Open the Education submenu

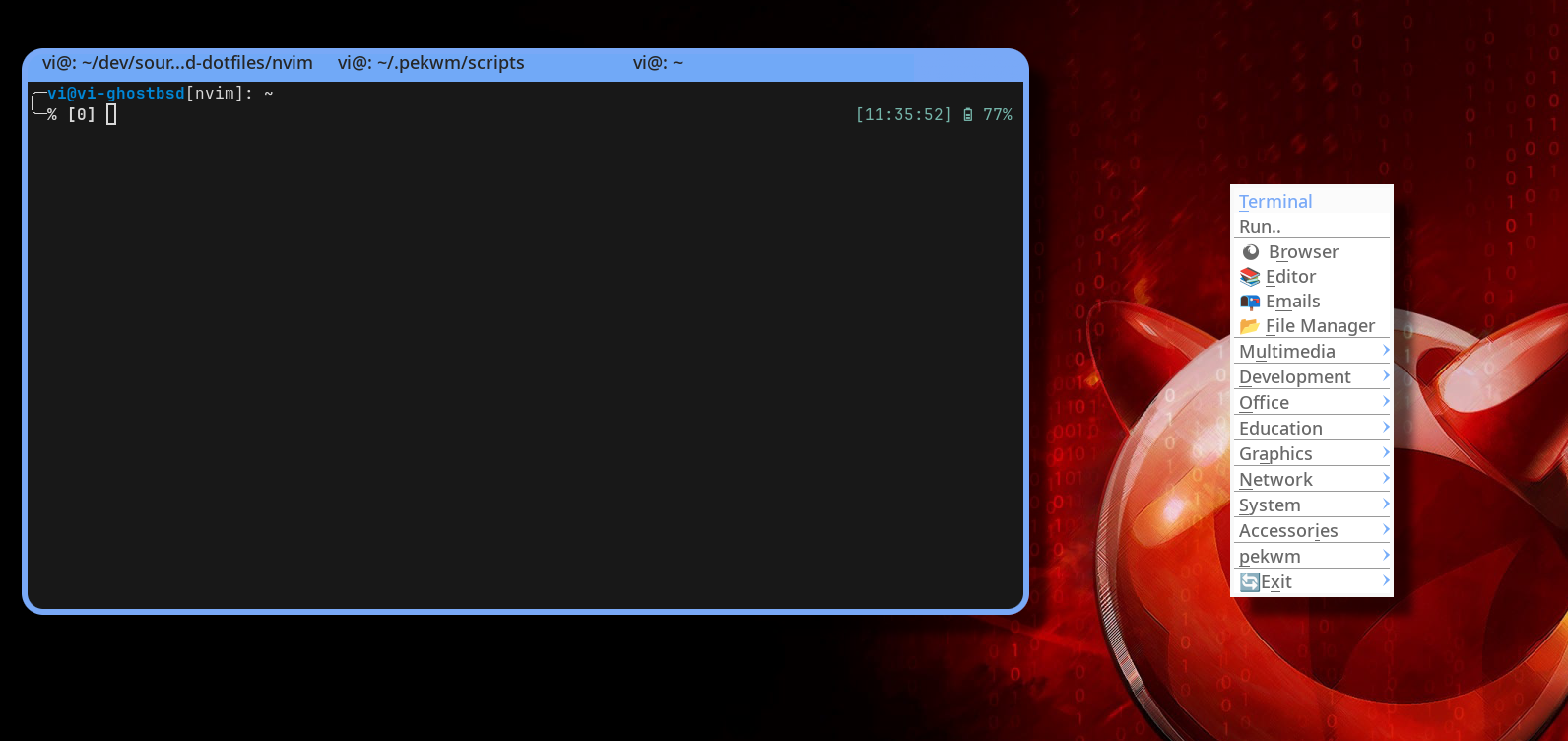pos(1280,429)
